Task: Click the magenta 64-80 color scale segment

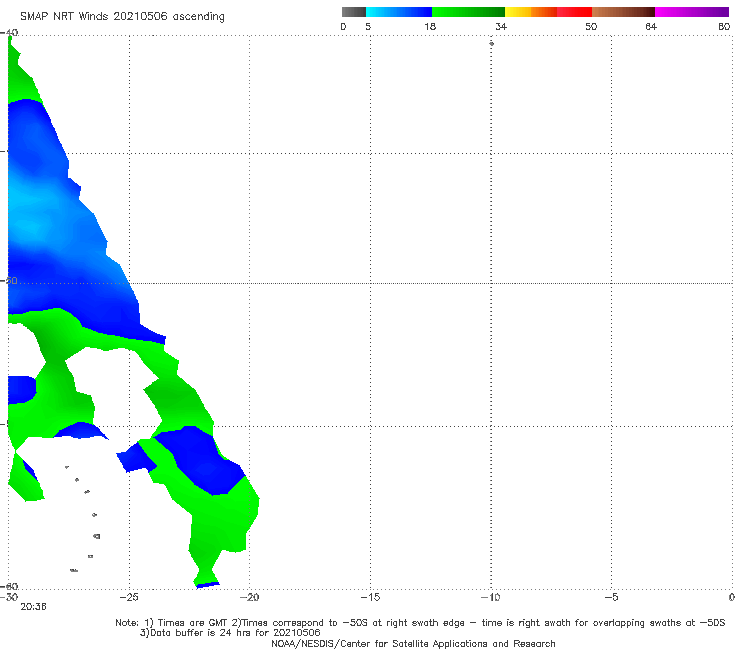Action: point(692,12)
